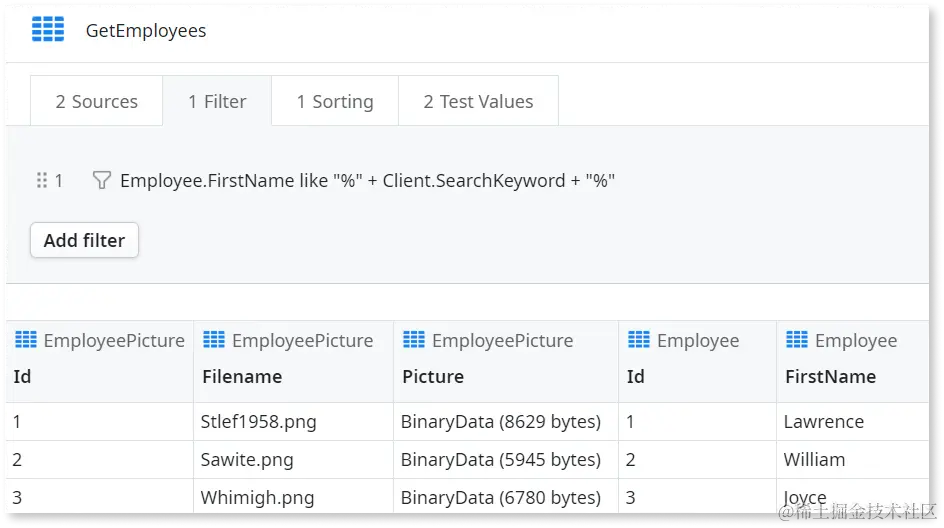The height and width of the screenshot is (528, 944).
Task: Select the Stlef1958.png cell
Action: coord(293,421)
